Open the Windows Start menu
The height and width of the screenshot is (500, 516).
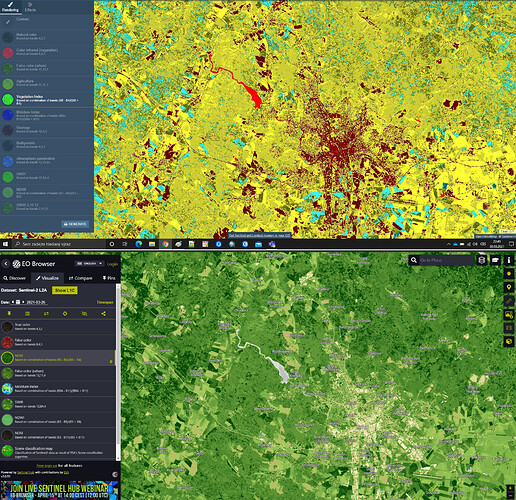click(x=5, y=244)
